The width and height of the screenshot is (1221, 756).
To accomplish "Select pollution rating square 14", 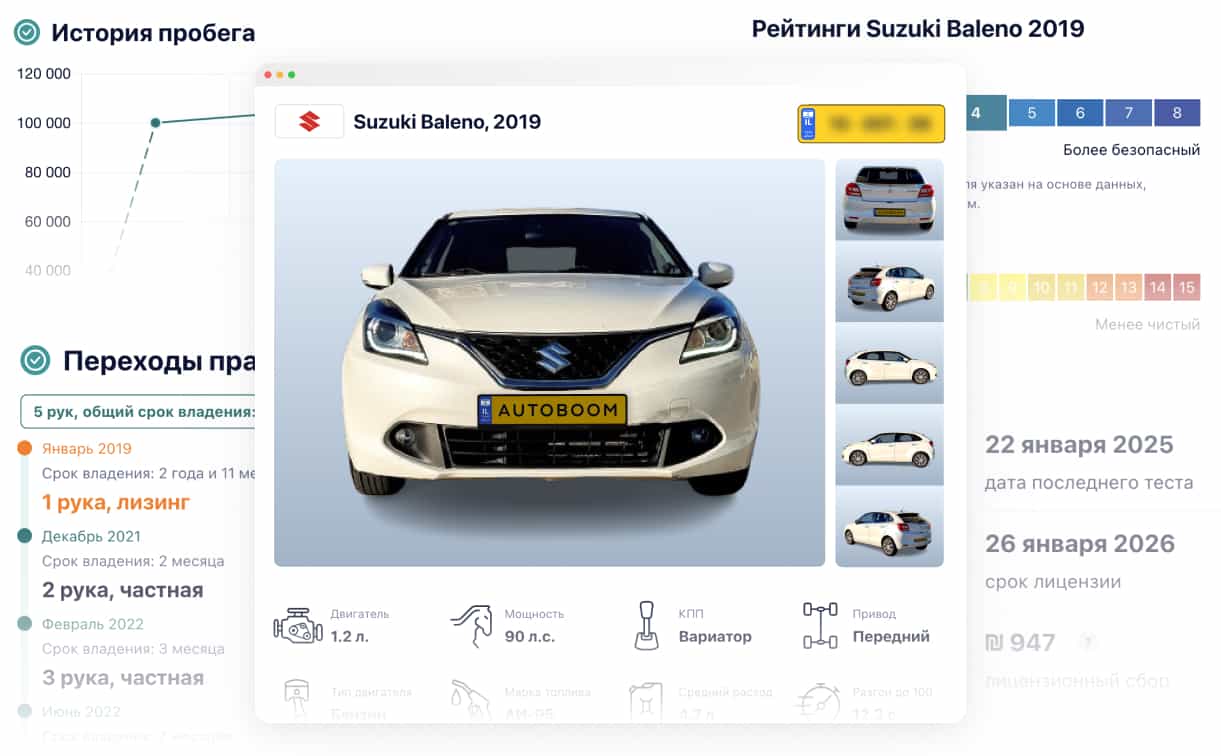I will click(1157, 288).
